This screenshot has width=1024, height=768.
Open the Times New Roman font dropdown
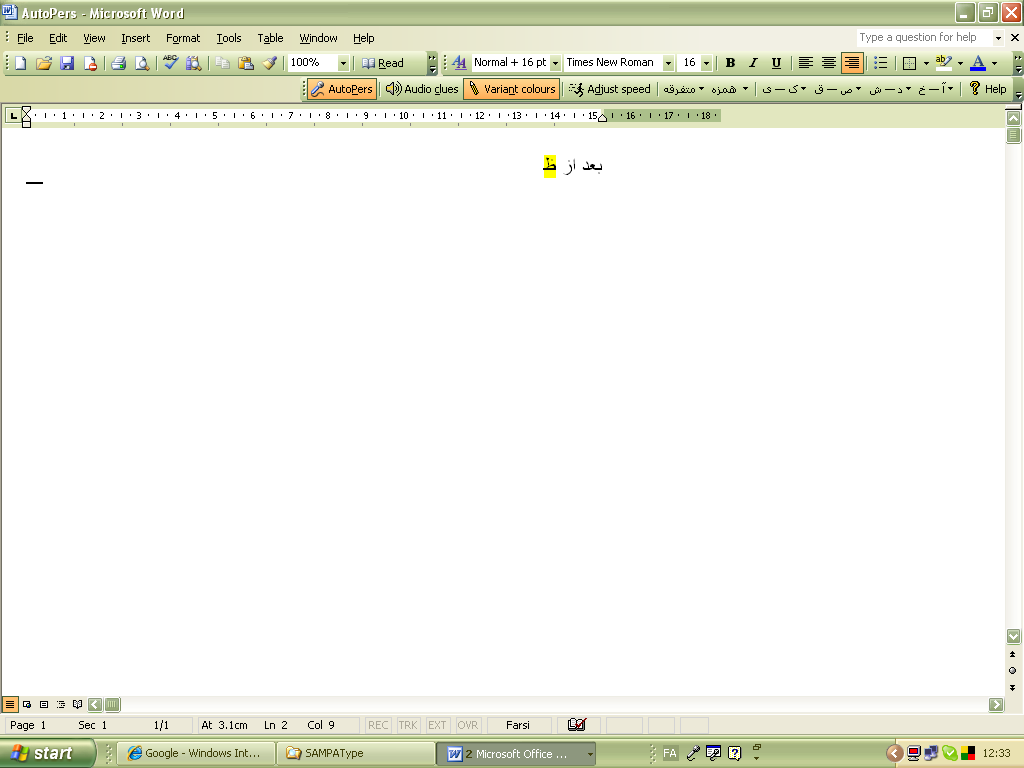[668, 63]
